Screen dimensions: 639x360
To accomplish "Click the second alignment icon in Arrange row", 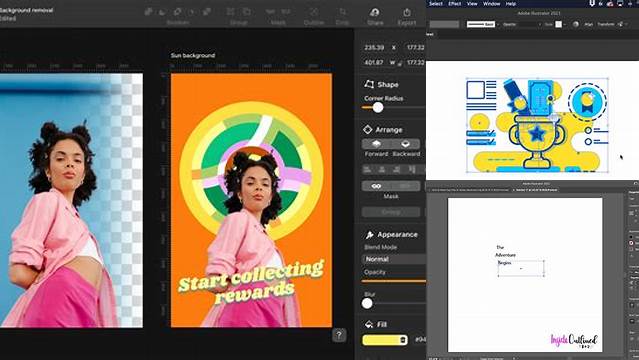I will [382, 169].
